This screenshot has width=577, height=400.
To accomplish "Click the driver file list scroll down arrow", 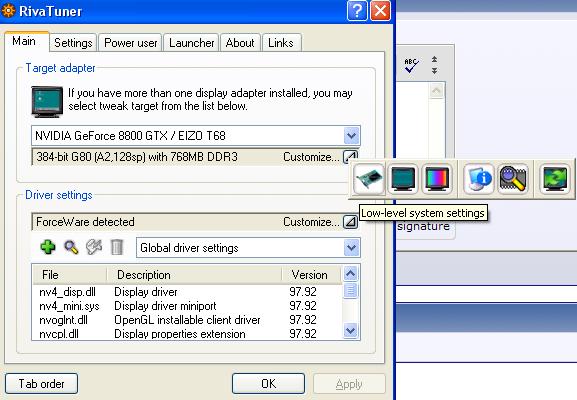I will (350, 330).
